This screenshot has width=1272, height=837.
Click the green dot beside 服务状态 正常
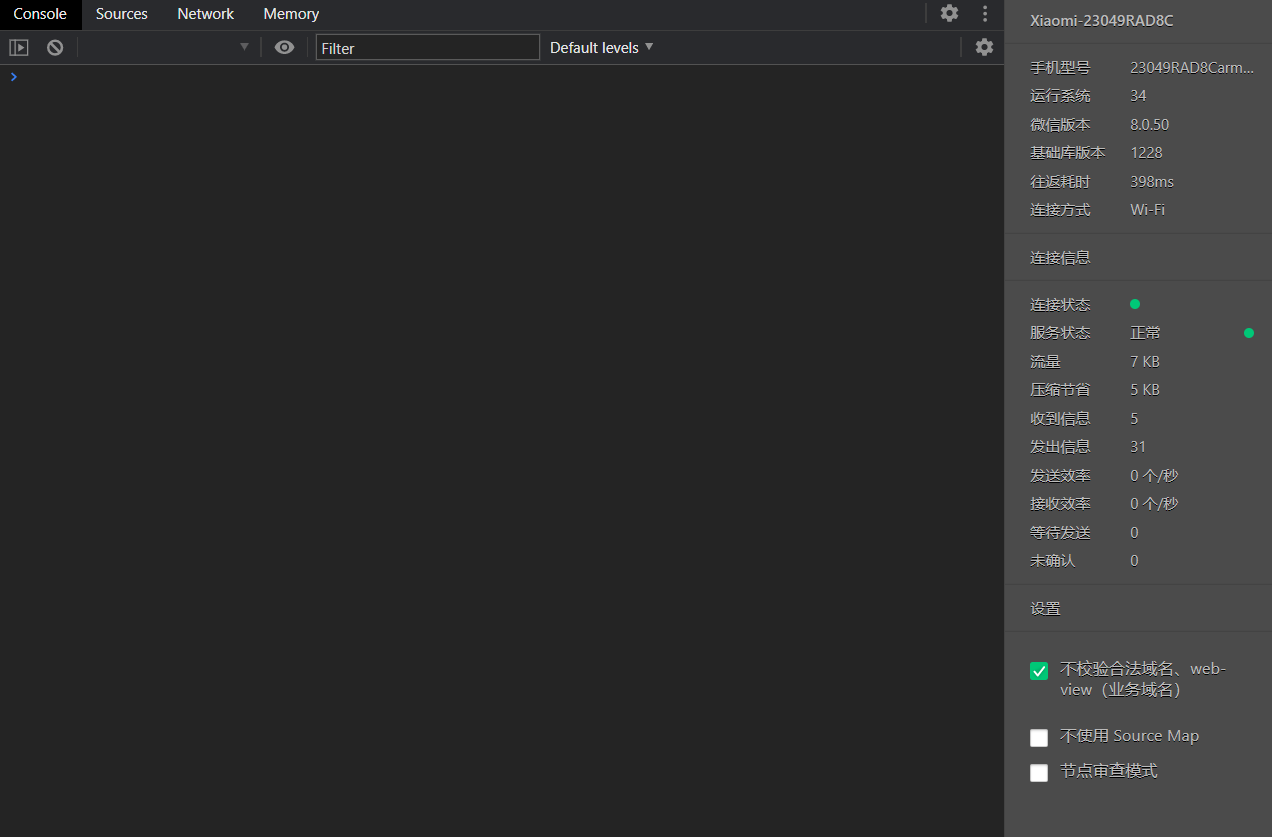click(x=1249, y=333)
